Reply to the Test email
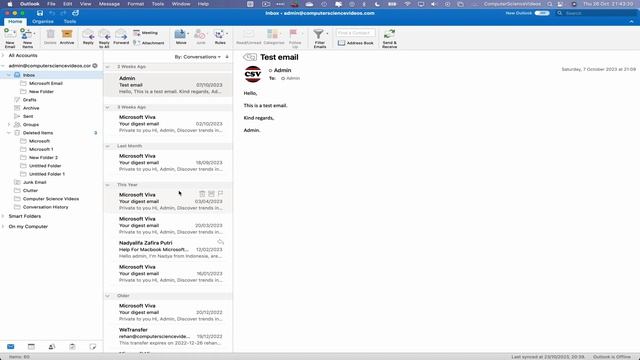This screenshot has width=640, height=360. (88, 37)
